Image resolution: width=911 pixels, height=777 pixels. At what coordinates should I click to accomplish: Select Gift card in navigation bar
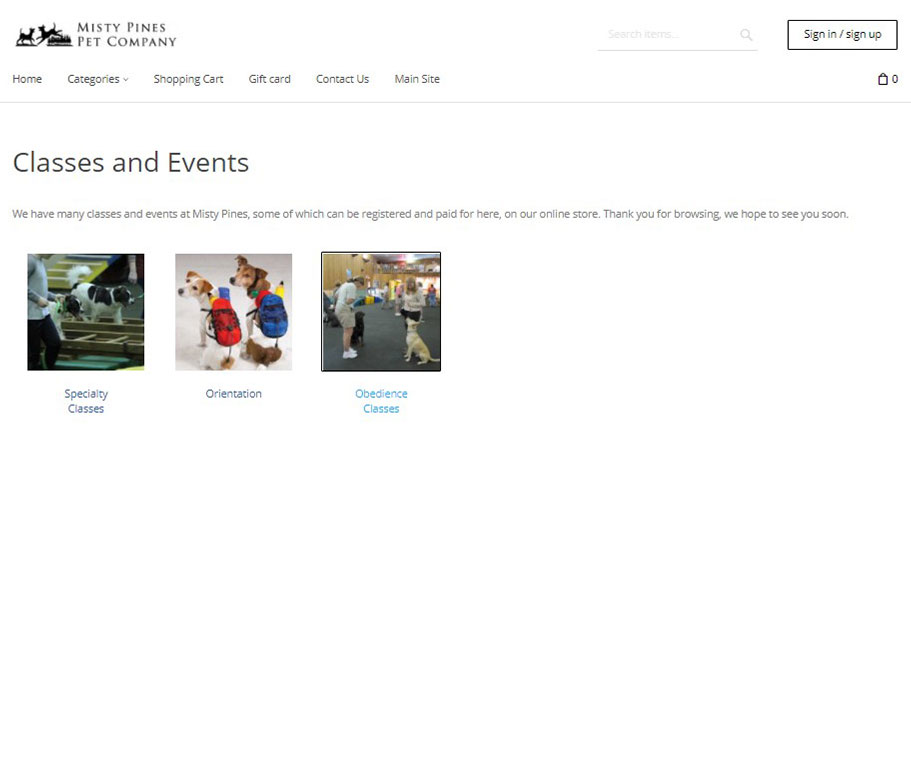click(x=269, y=79)
